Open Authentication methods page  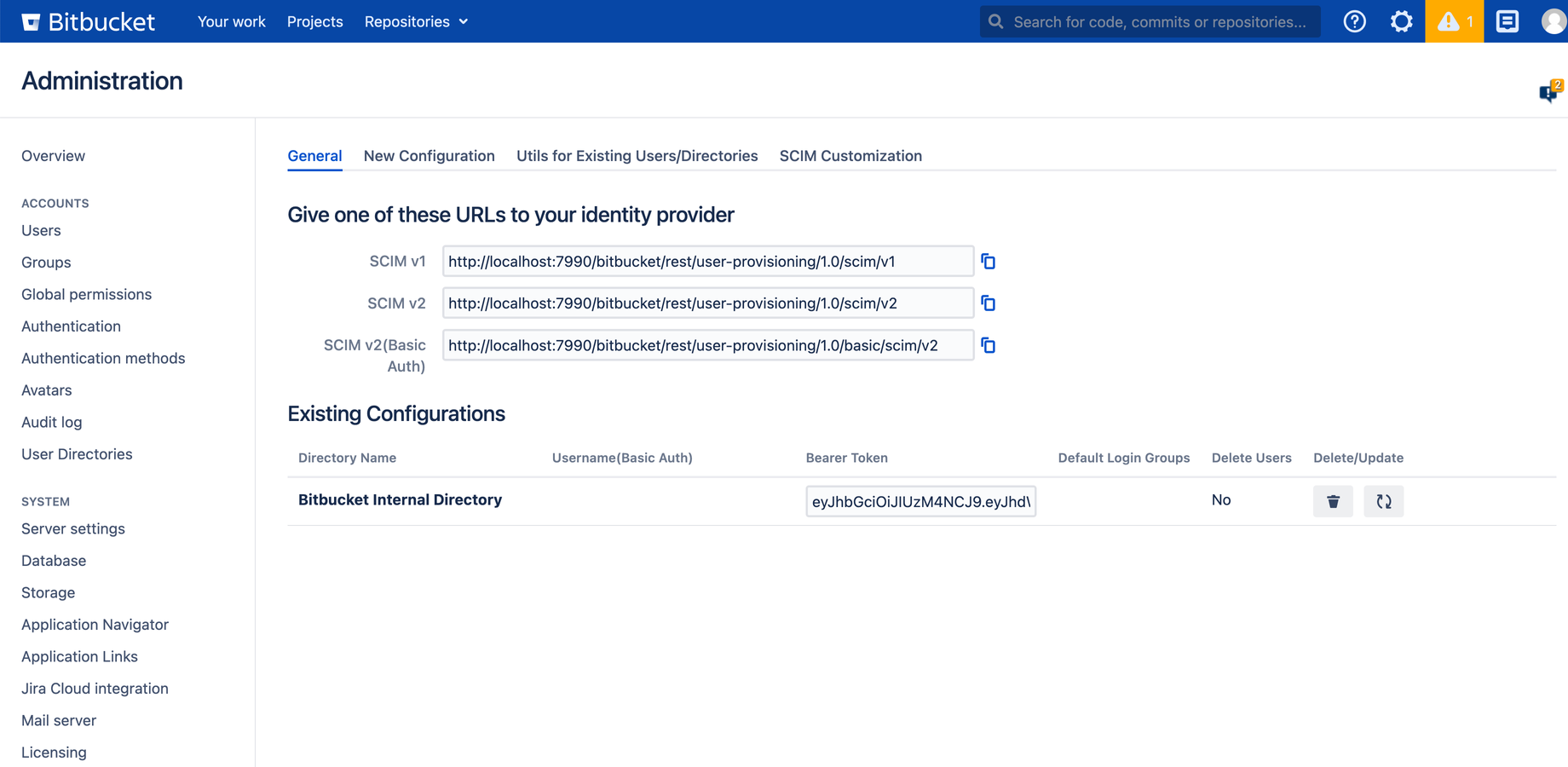pos(103,358)
